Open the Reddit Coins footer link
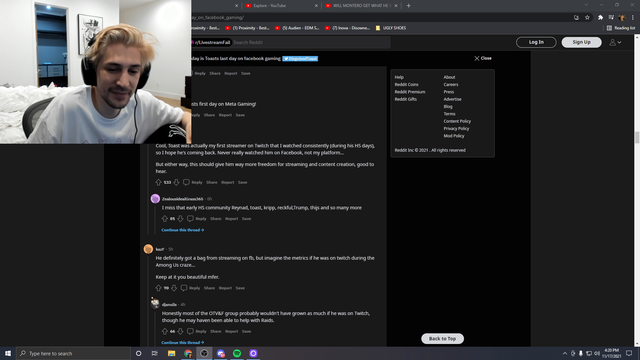This screenshot has width=640, height=360. point(407,84)
